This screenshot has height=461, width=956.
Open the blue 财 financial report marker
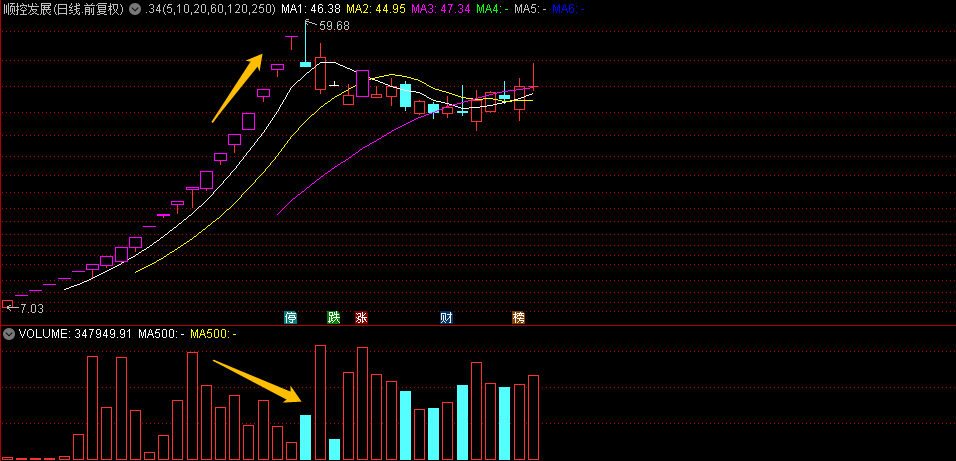pyautogui.click(x=446, y=317)
